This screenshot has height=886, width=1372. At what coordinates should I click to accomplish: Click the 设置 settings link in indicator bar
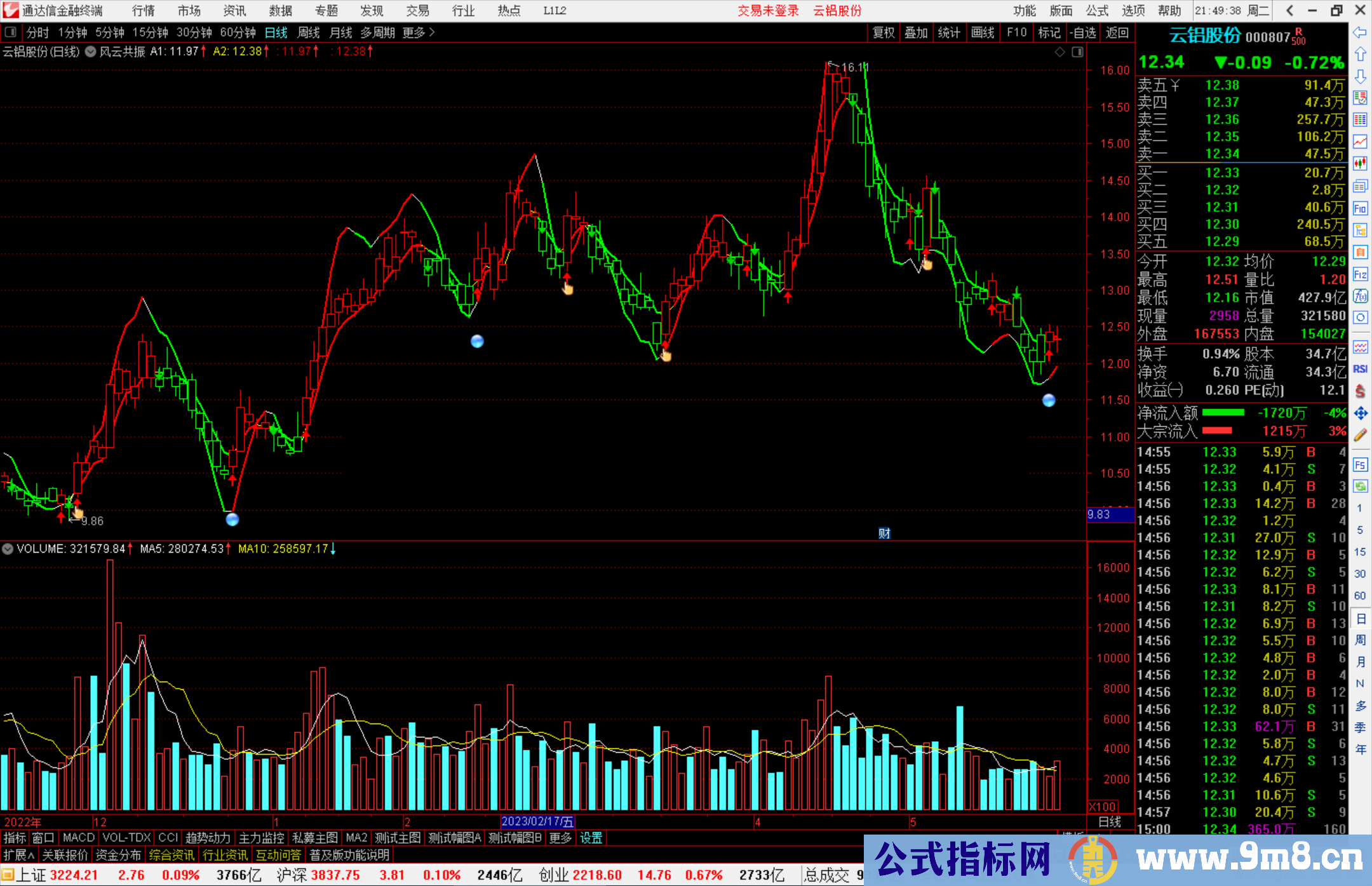591,838
